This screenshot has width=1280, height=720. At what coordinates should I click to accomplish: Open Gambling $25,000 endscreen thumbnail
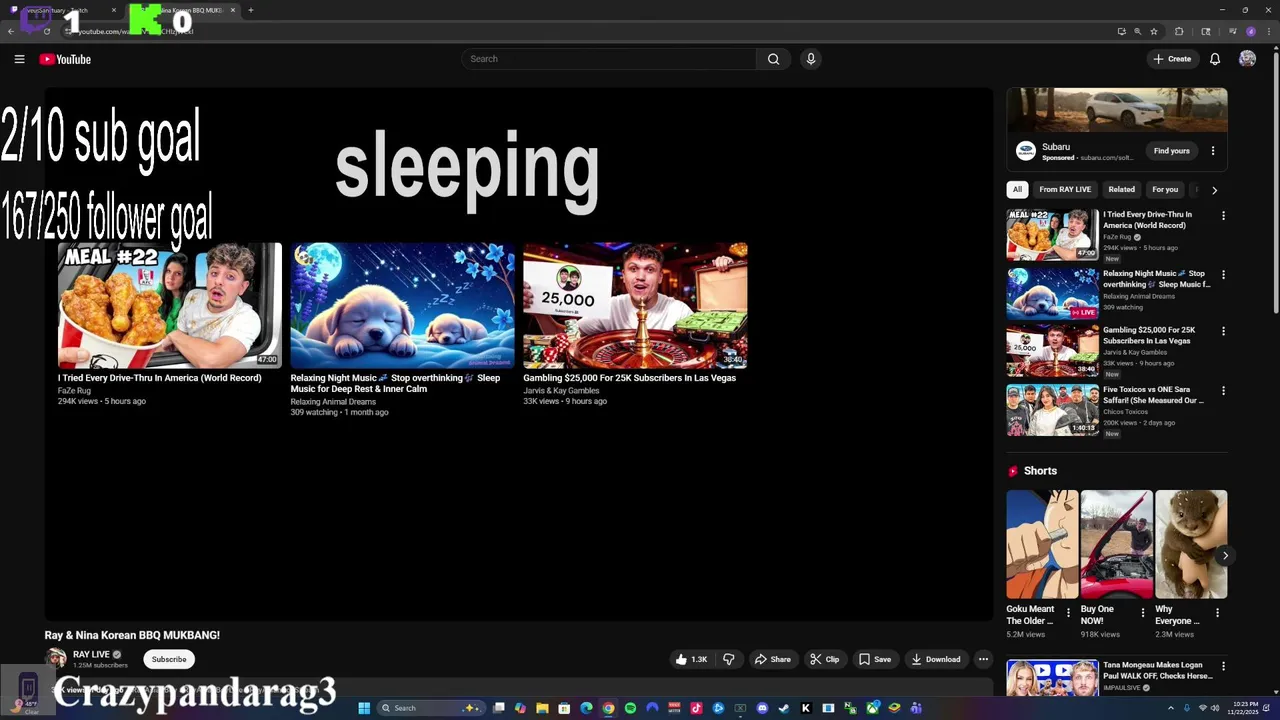(x=635, y=305)
